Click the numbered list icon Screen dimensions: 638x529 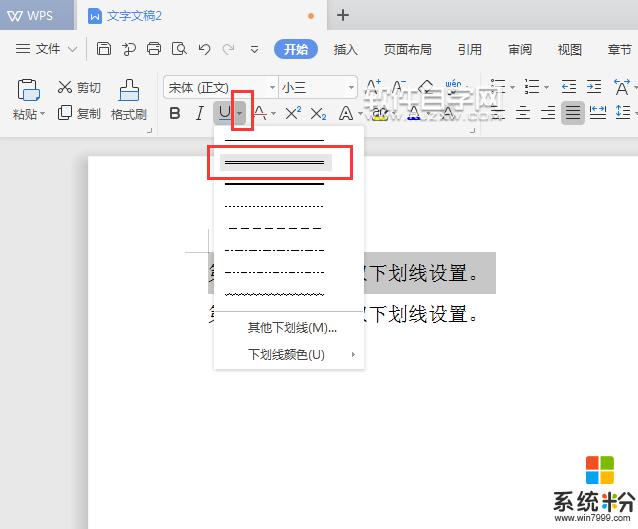[531, 86]
